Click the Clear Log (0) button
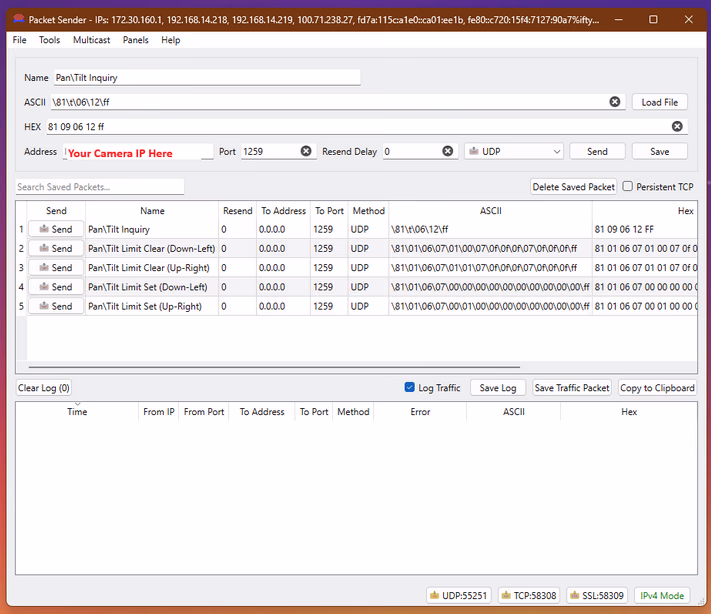The image size is (711, 614). 44,388
